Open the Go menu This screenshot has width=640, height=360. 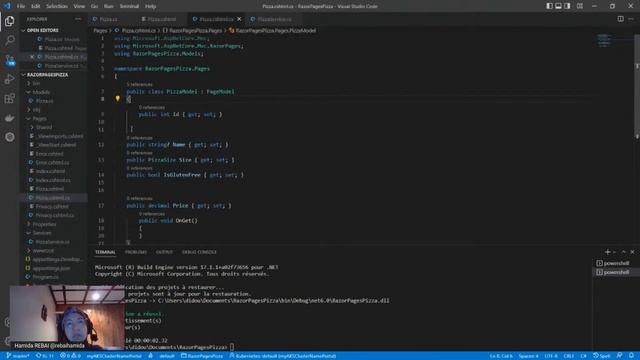click(94, 6)
